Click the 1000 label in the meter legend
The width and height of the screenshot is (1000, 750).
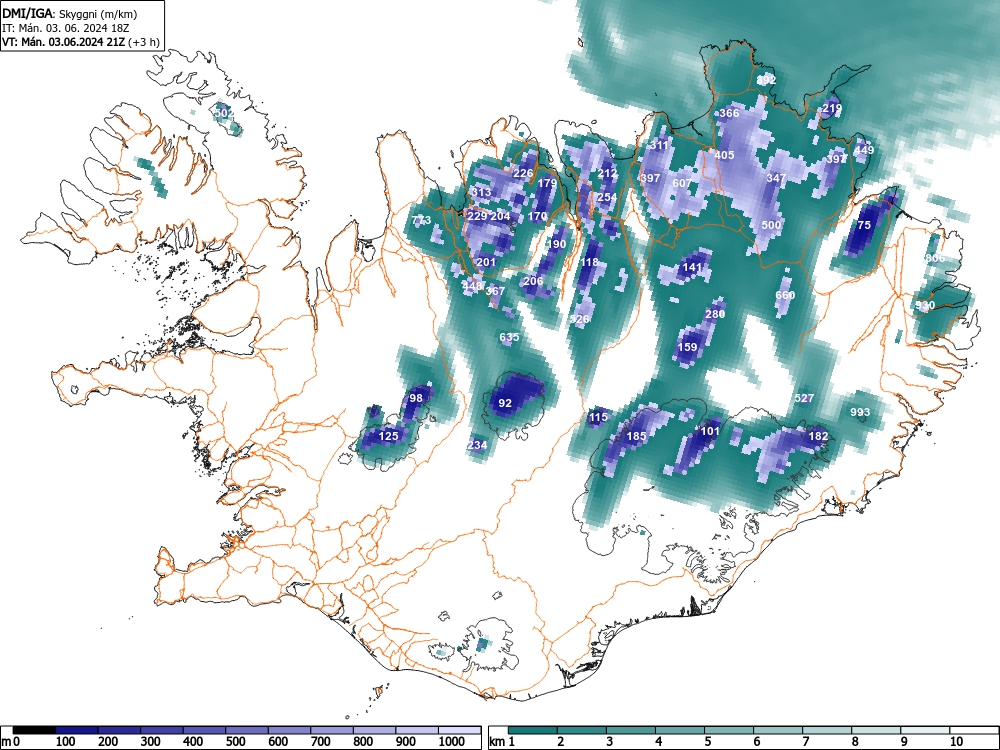tap(452, 742)
